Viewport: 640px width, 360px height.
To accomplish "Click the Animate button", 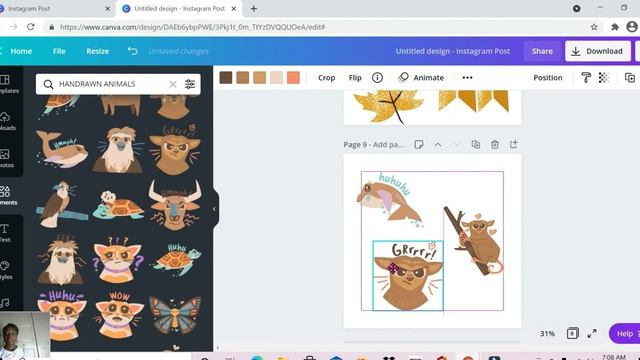I will [x=421, y=78].
